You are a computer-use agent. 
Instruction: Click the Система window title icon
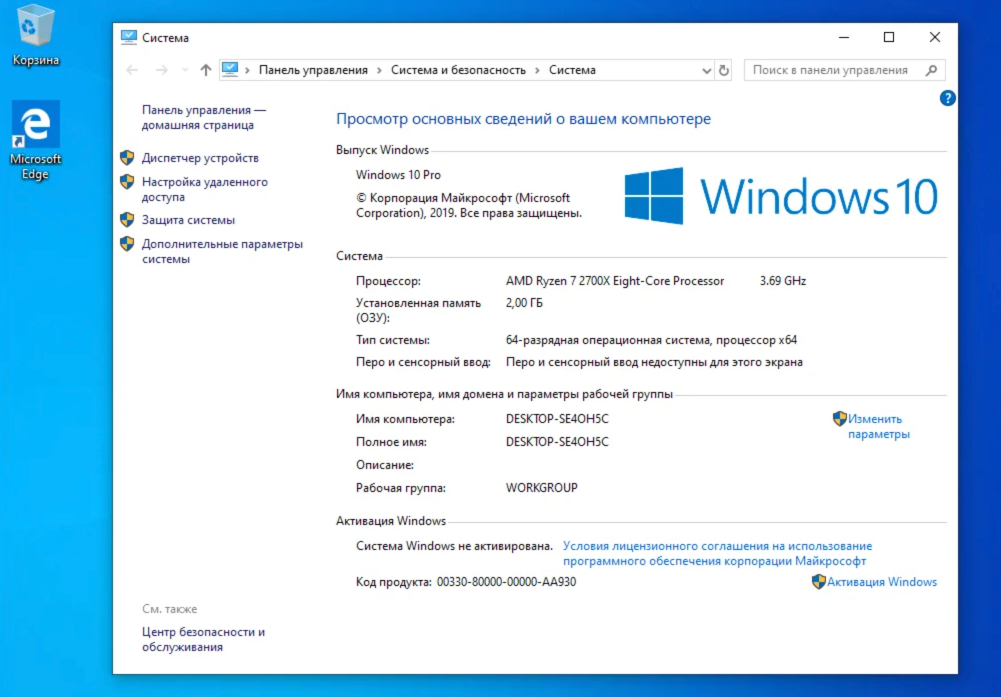click(x=129, y=38)
